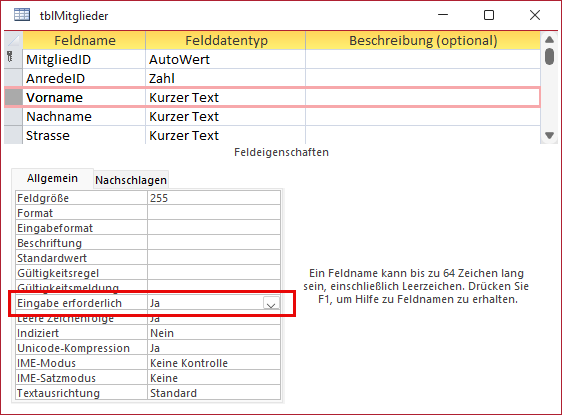Click the Zahl data type cell

[226, 78]
